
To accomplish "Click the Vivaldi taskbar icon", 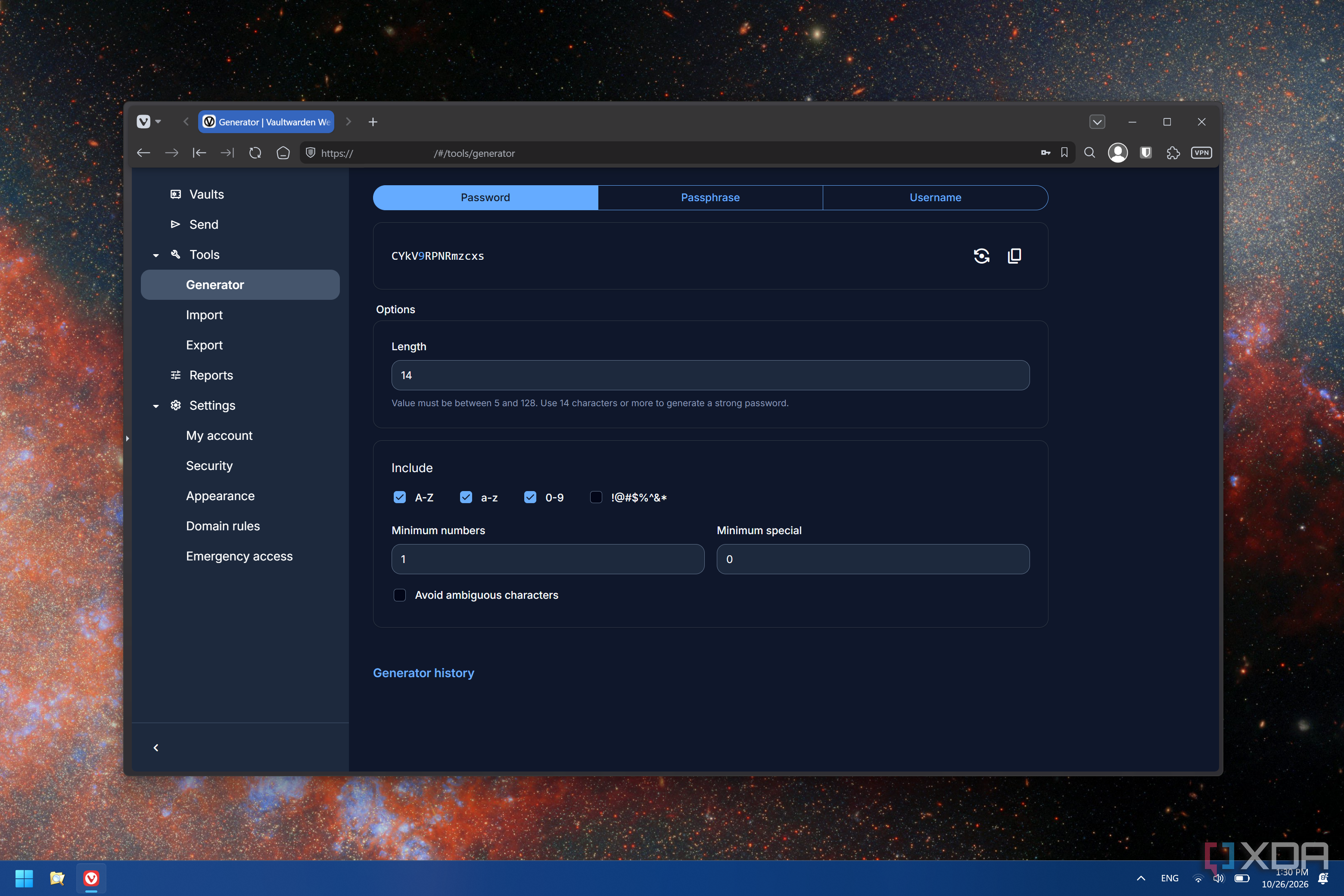I will [x=91, y=878].
